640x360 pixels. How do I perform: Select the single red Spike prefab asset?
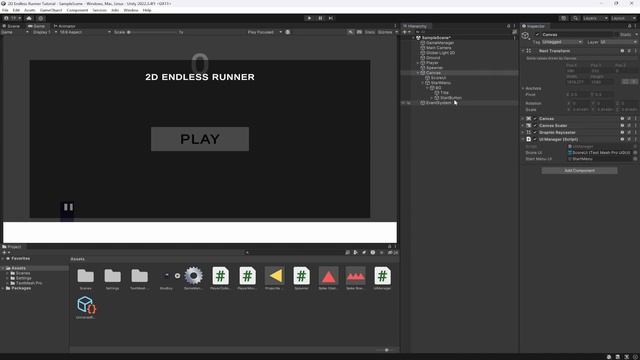329,276
